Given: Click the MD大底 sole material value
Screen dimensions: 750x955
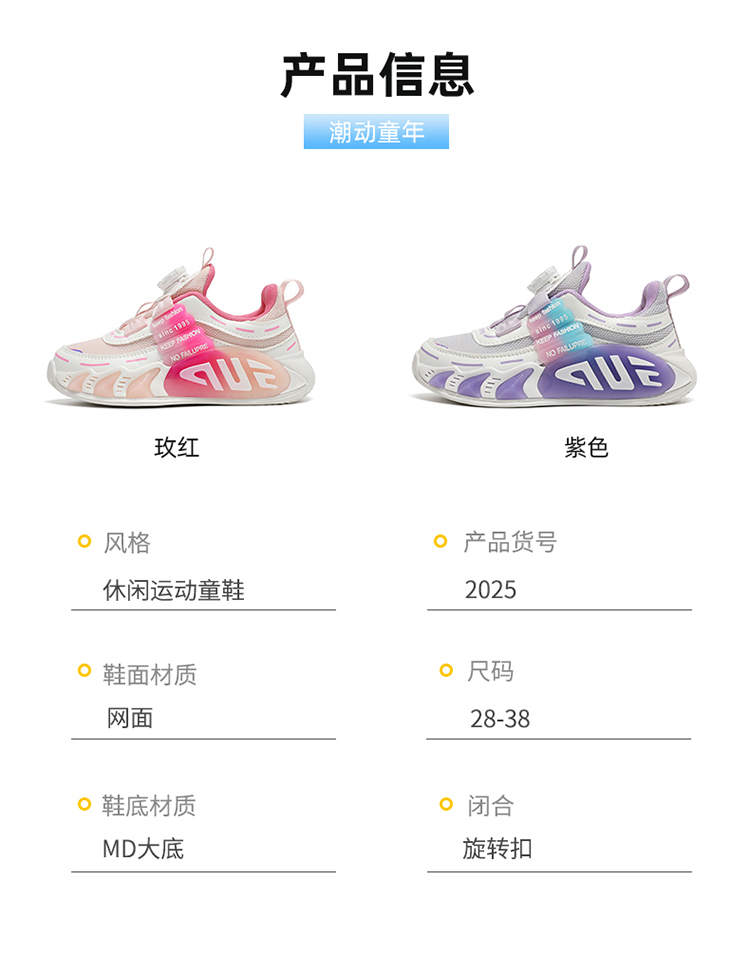Looking at the screenshot, I should tap(143, 849).
